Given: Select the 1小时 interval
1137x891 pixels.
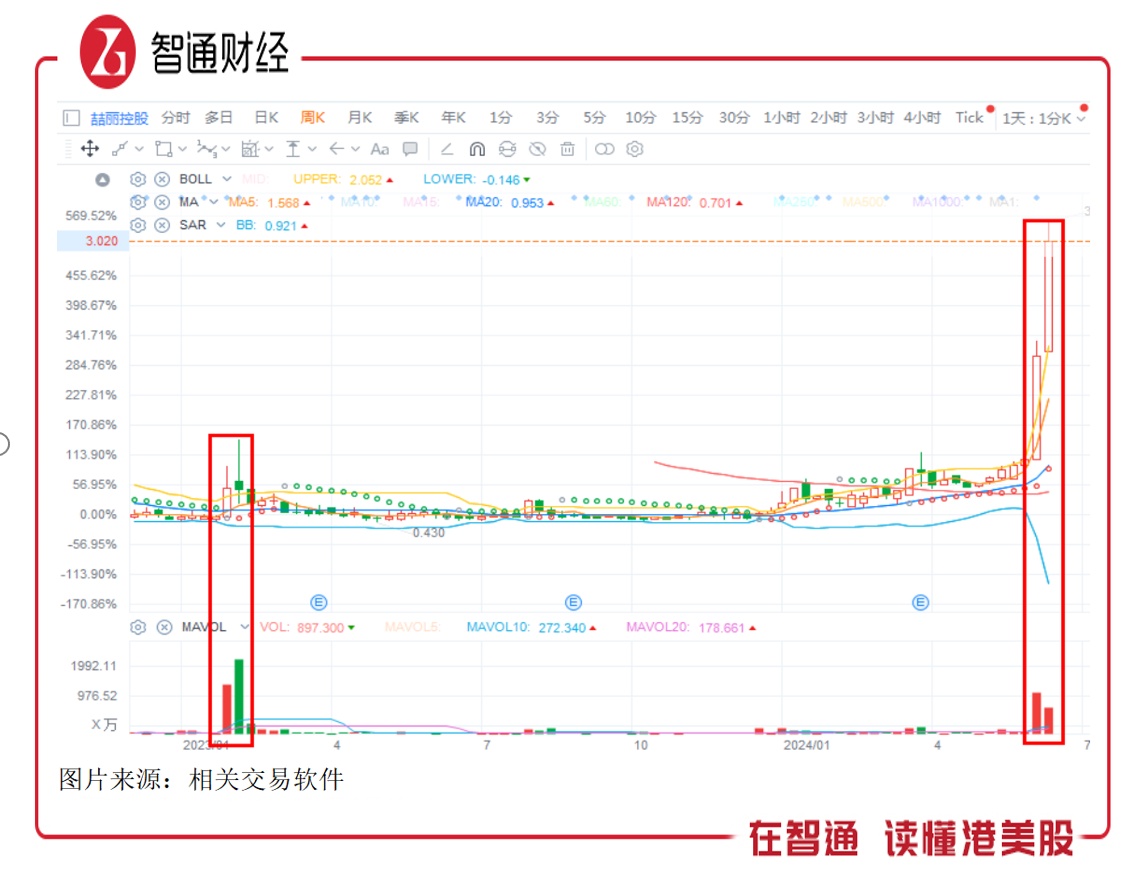Looking at the screenshot, I should (x=782, y=117).
